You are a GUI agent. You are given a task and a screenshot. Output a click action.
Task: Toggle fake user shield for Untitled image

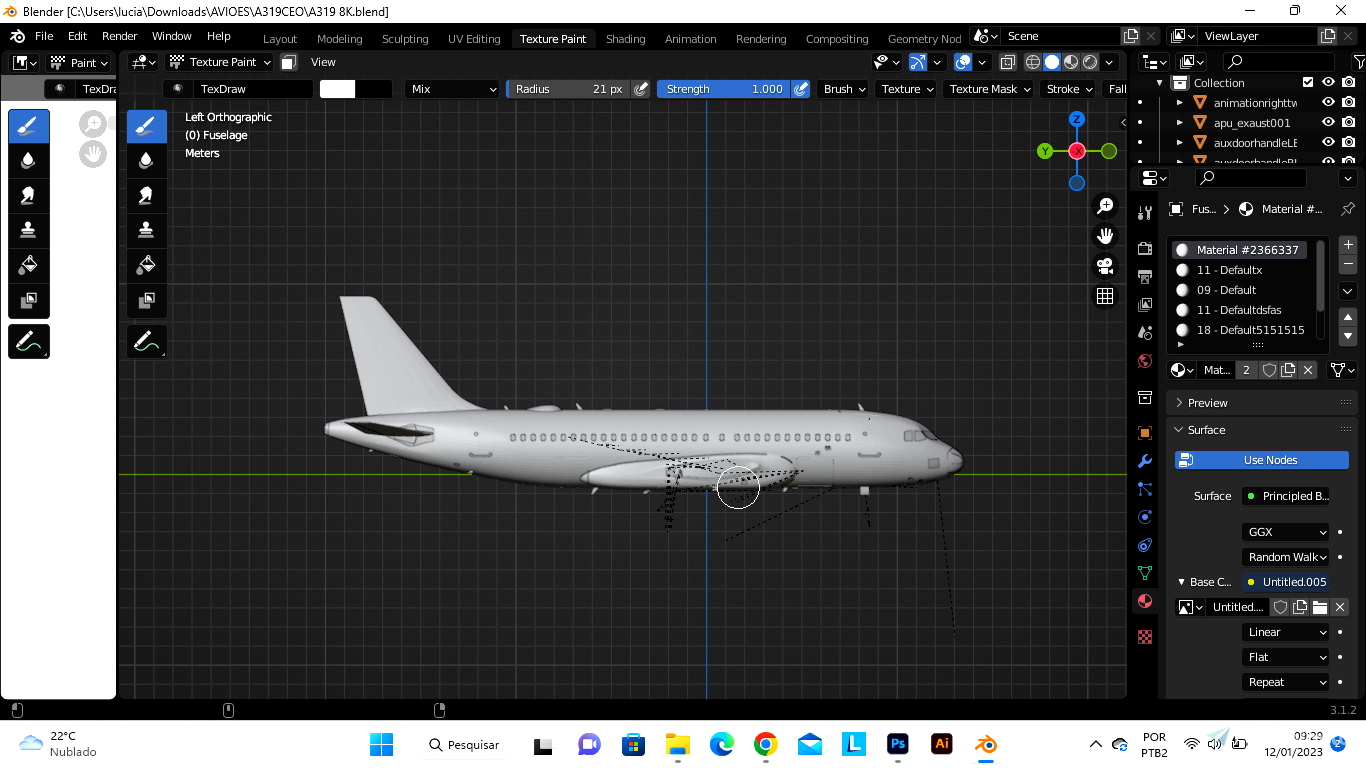click(1280, 607)
